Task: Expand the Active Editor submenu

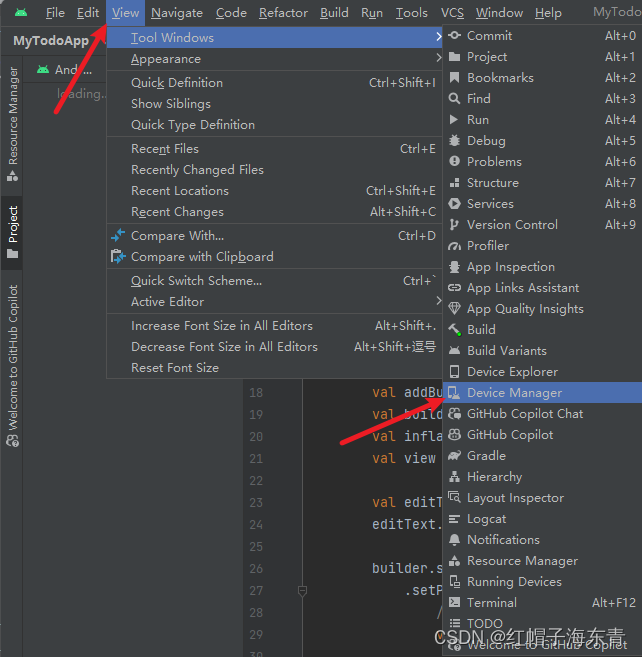Action: (274, 302)
